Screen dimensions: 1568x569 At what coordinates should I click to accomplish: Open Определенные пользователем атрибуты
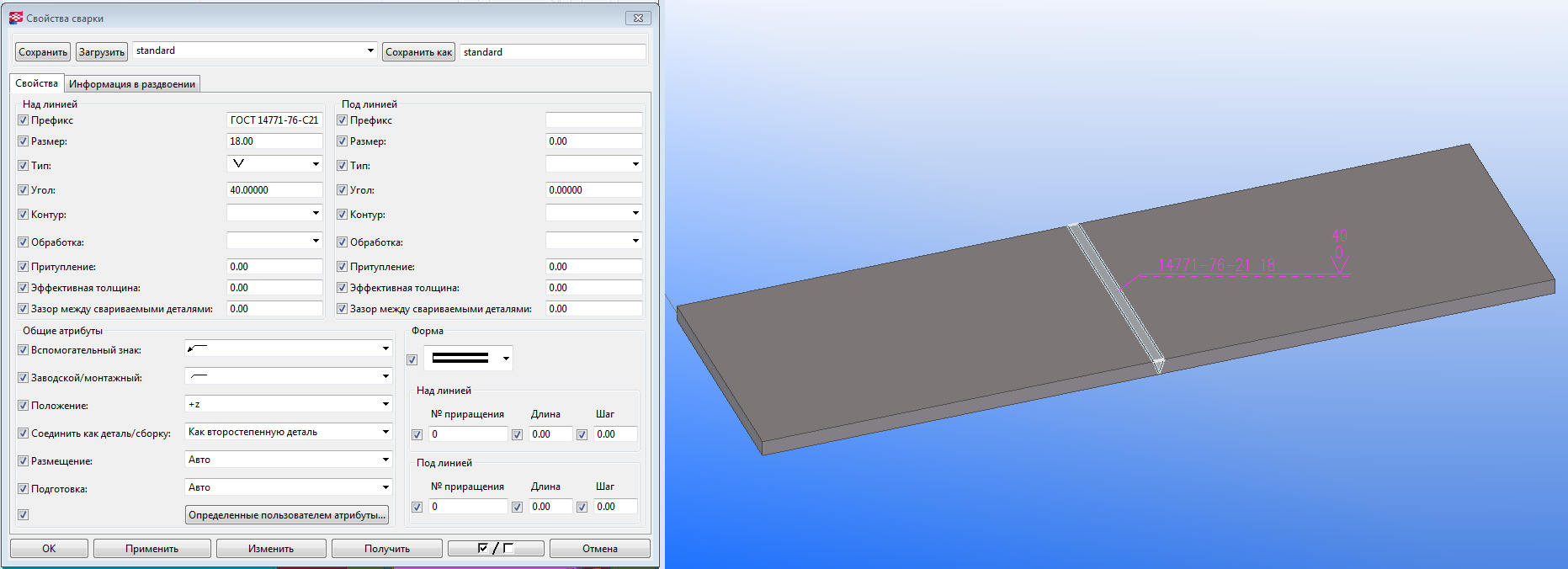[286, 515]
